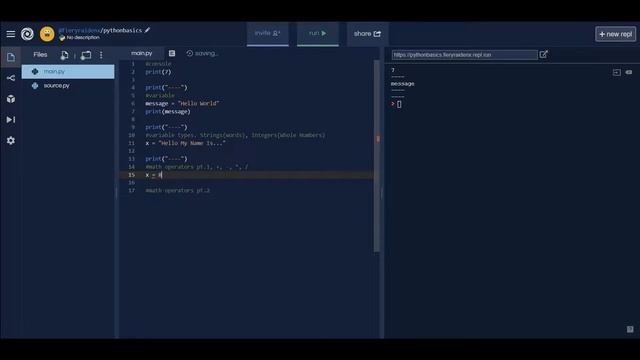Click the 'message' output in console

[402, 84]
